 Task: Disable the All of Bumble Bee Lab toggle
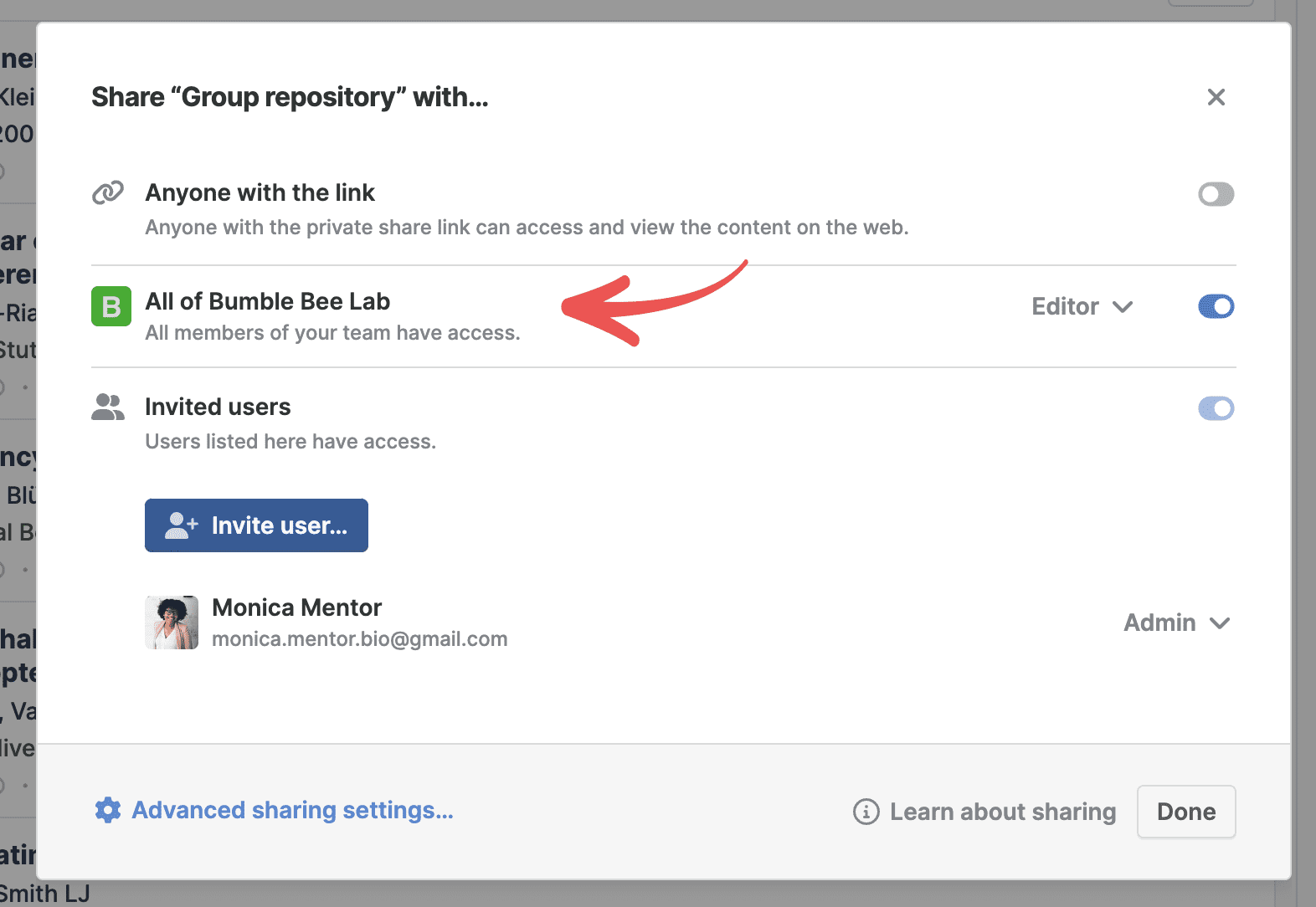click(1216, 306)
